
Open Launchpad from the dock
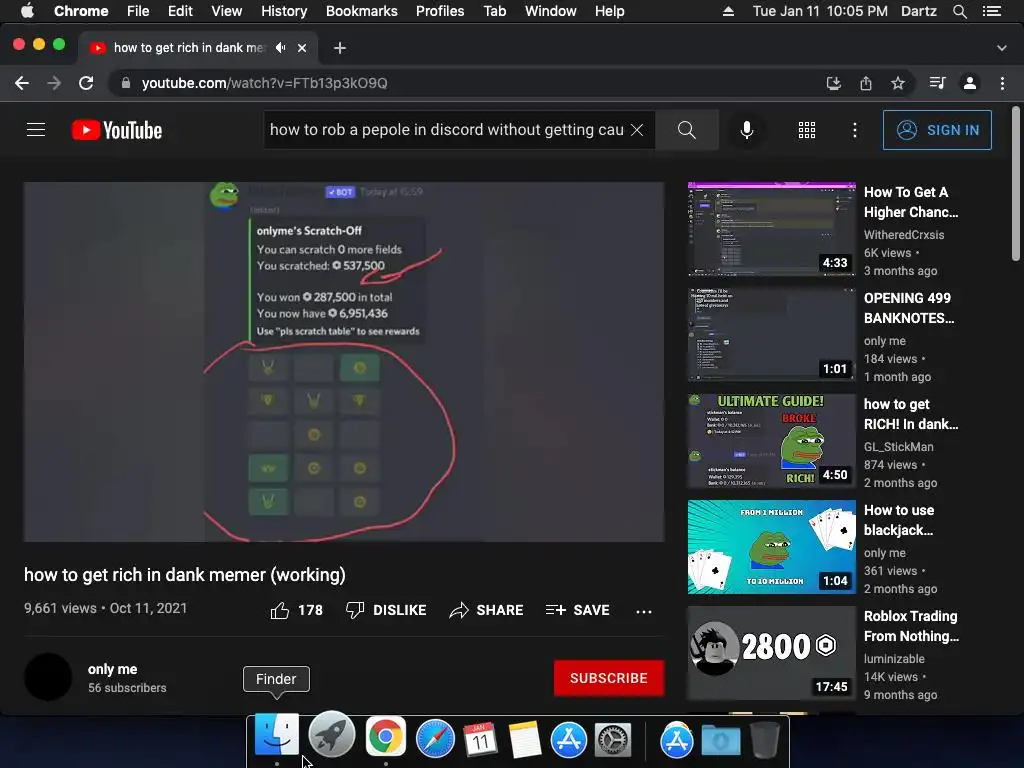pos(331,735)
